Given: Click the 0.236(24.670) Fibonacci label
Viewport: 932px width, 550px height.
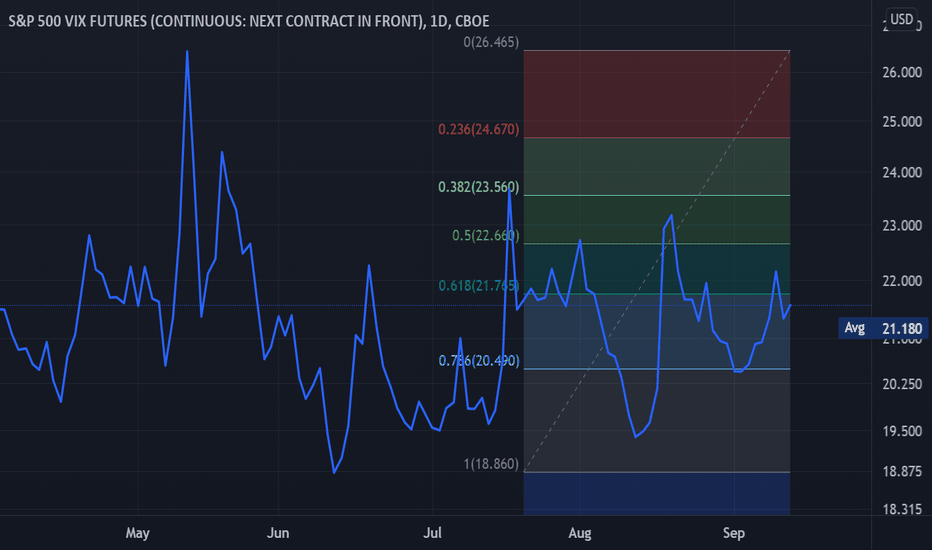Looking at the screenshot, I should pyautogui.click(x=478, y=130).
